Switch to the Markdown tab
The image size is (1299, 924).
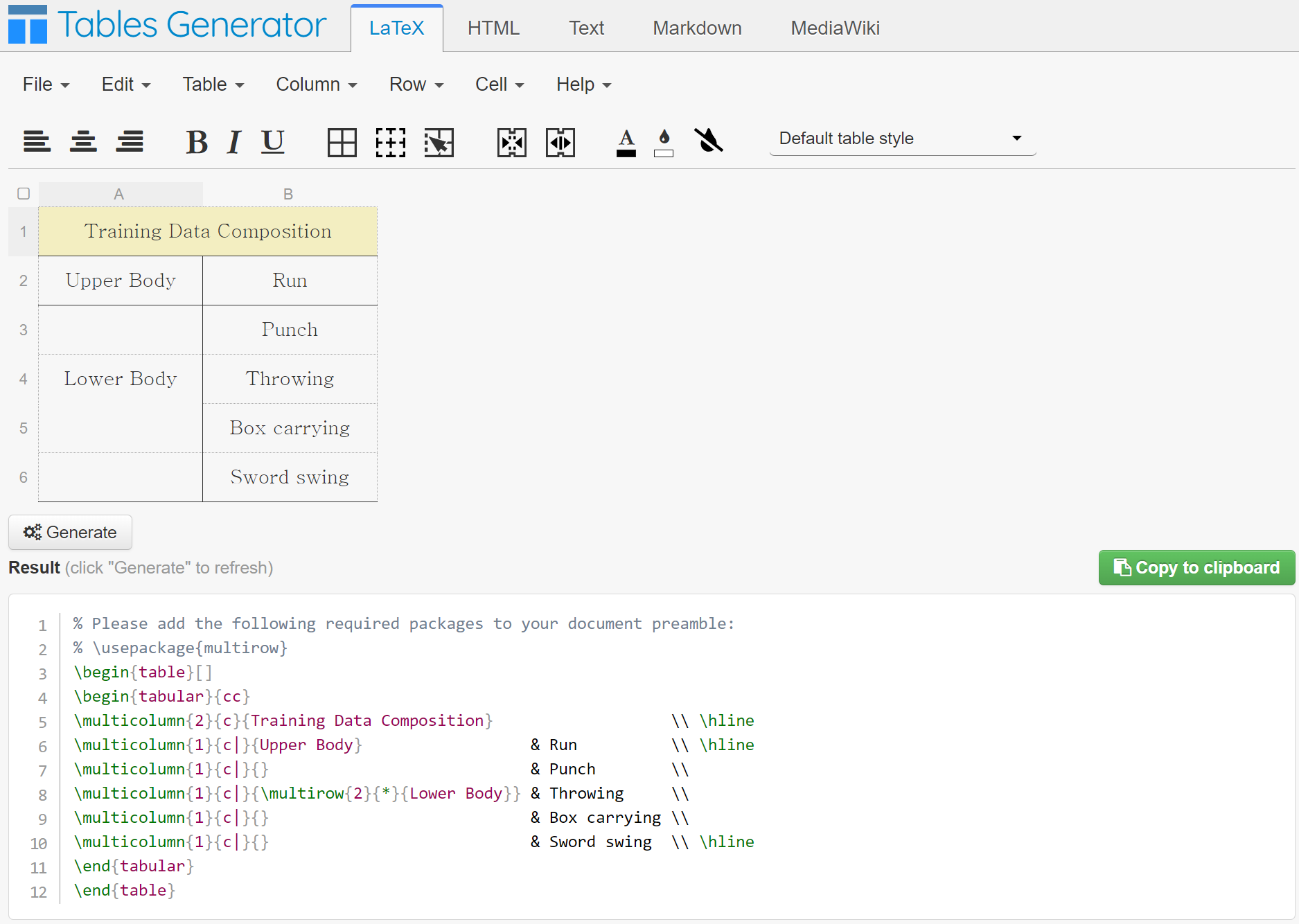697,28
